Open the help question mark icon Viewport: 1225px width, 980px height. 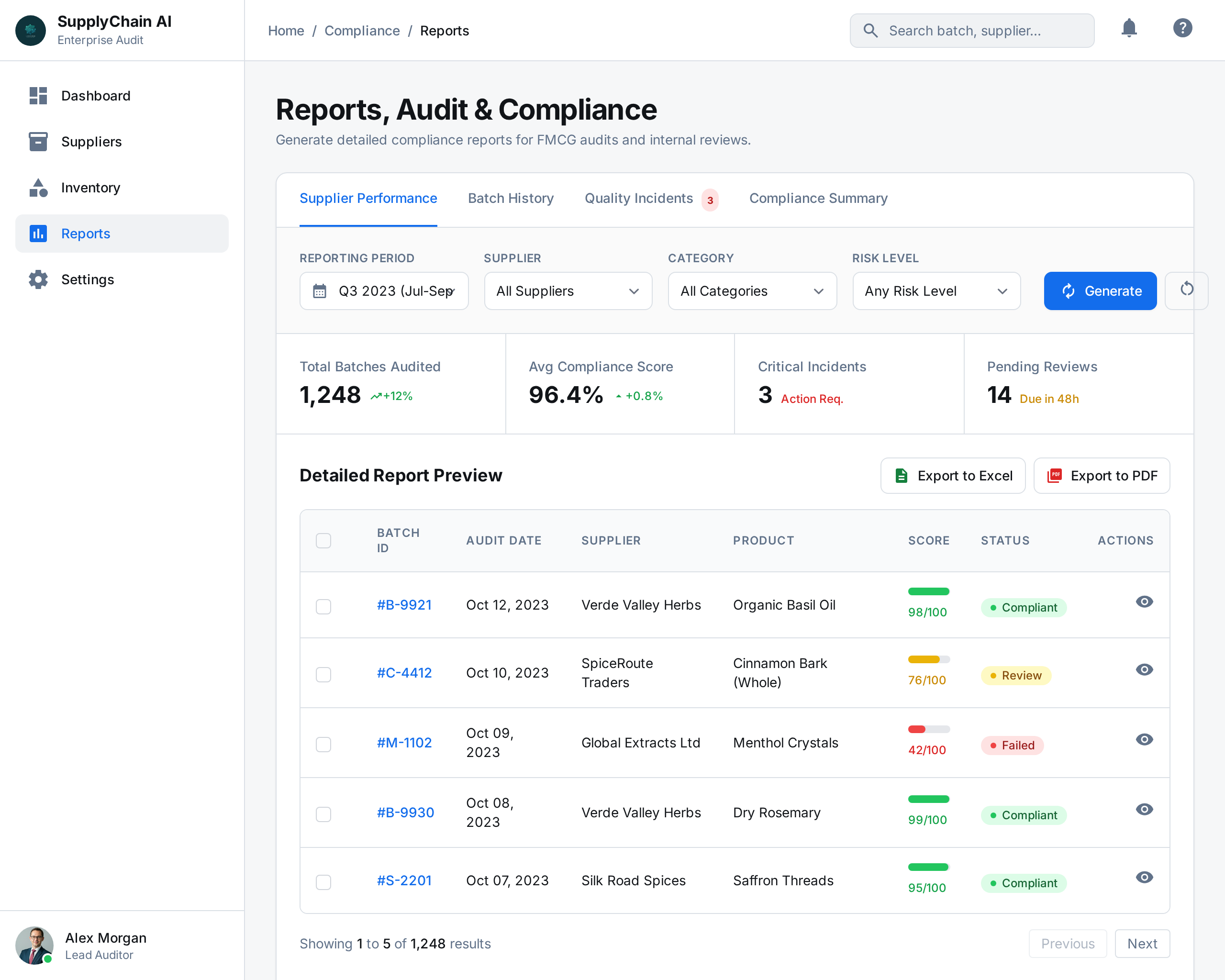(x=1182, y=28)
